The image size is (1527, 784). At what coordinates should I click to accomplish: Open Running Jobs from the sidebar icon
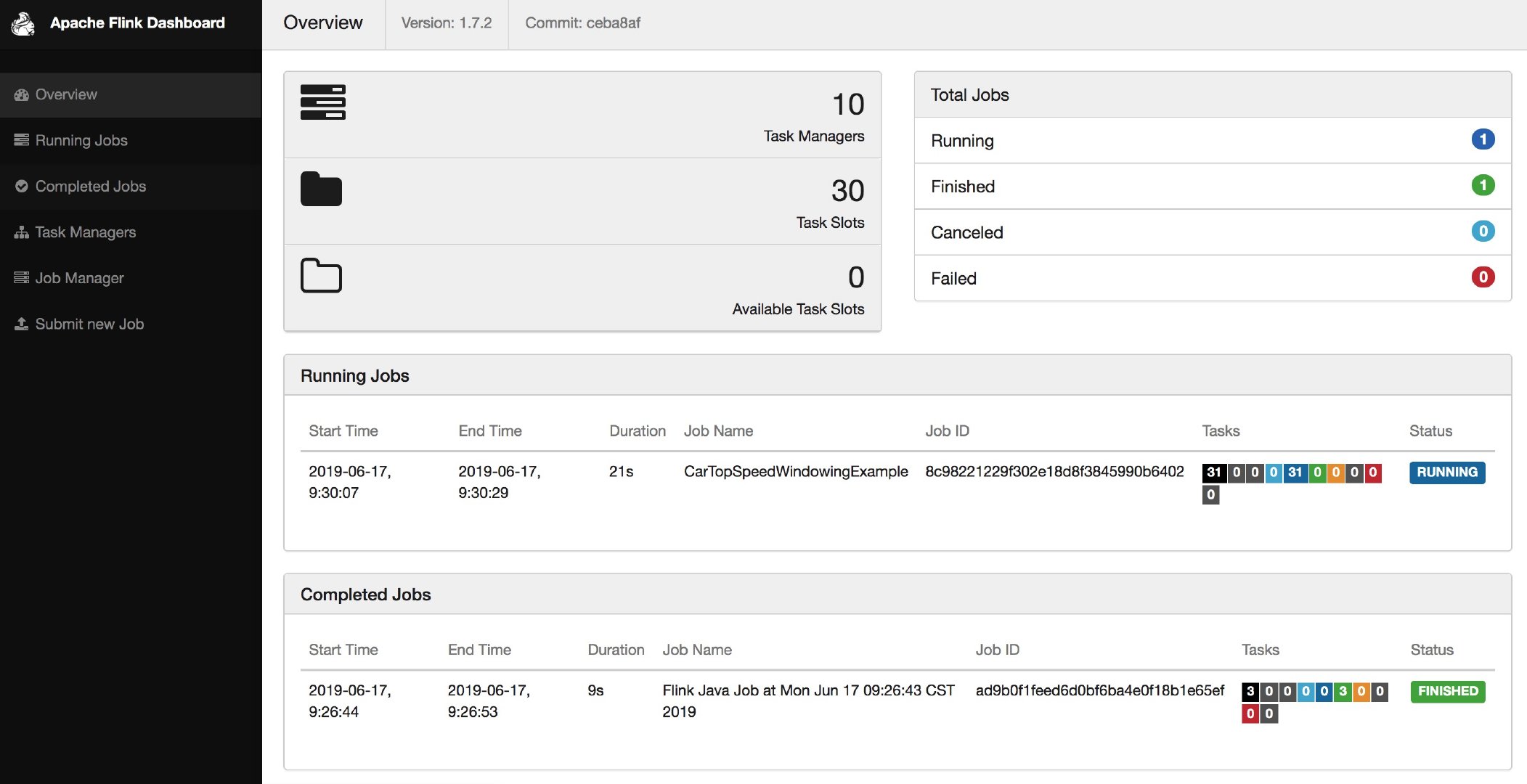tap(20, 140)
